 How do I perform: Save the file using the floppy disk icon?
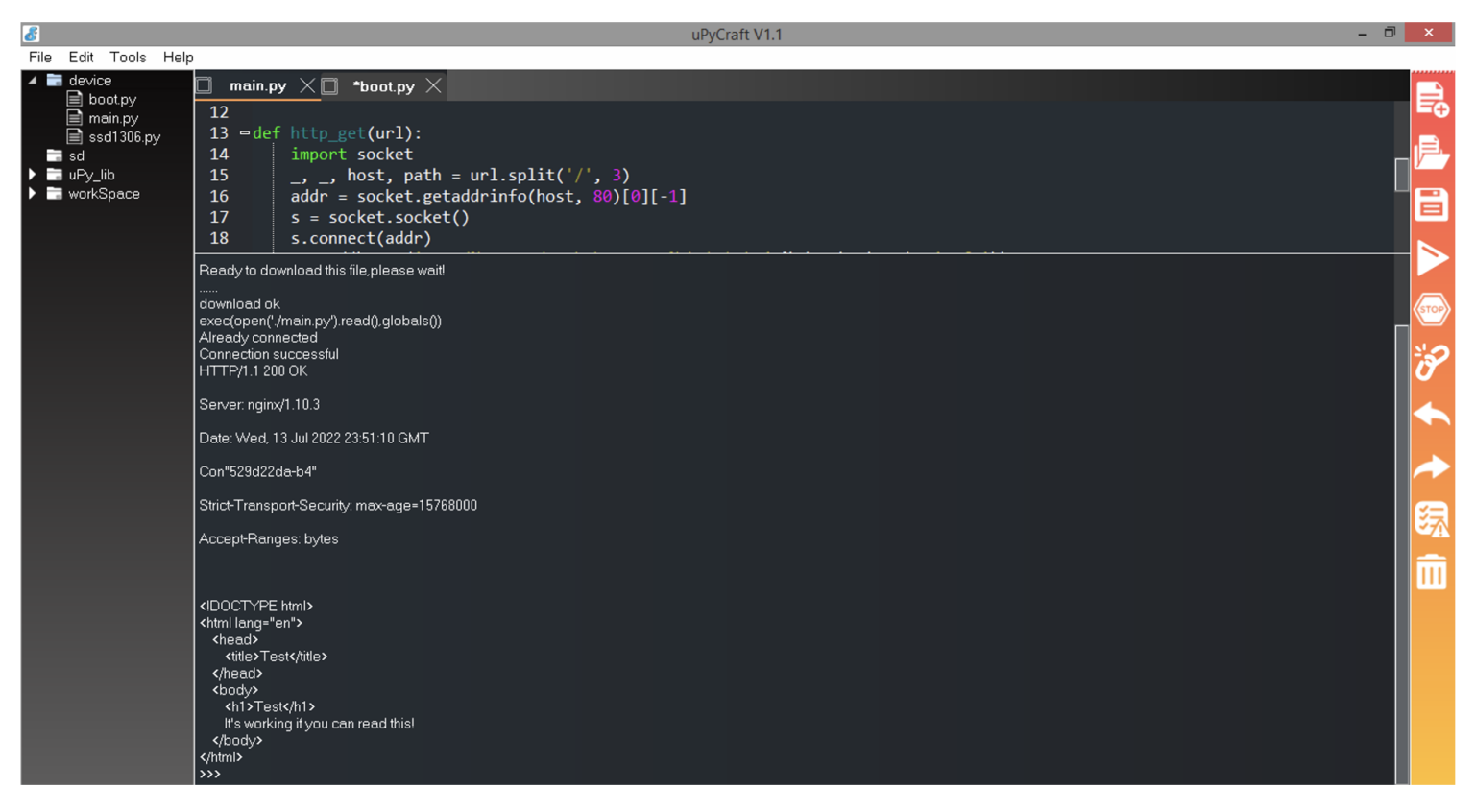(x=1431, y=204)
